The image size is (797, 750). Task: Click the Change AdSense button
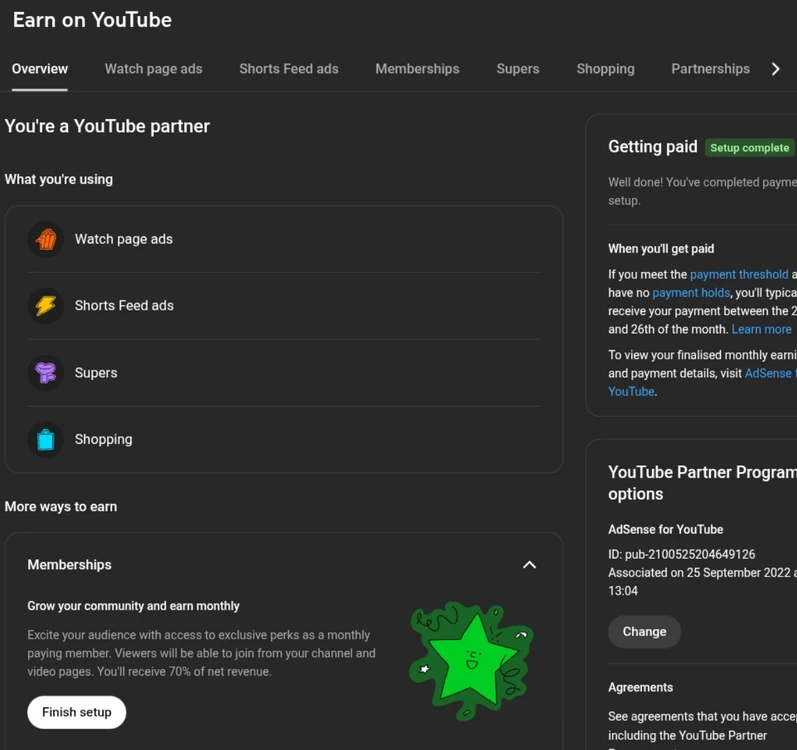[644, 631]
